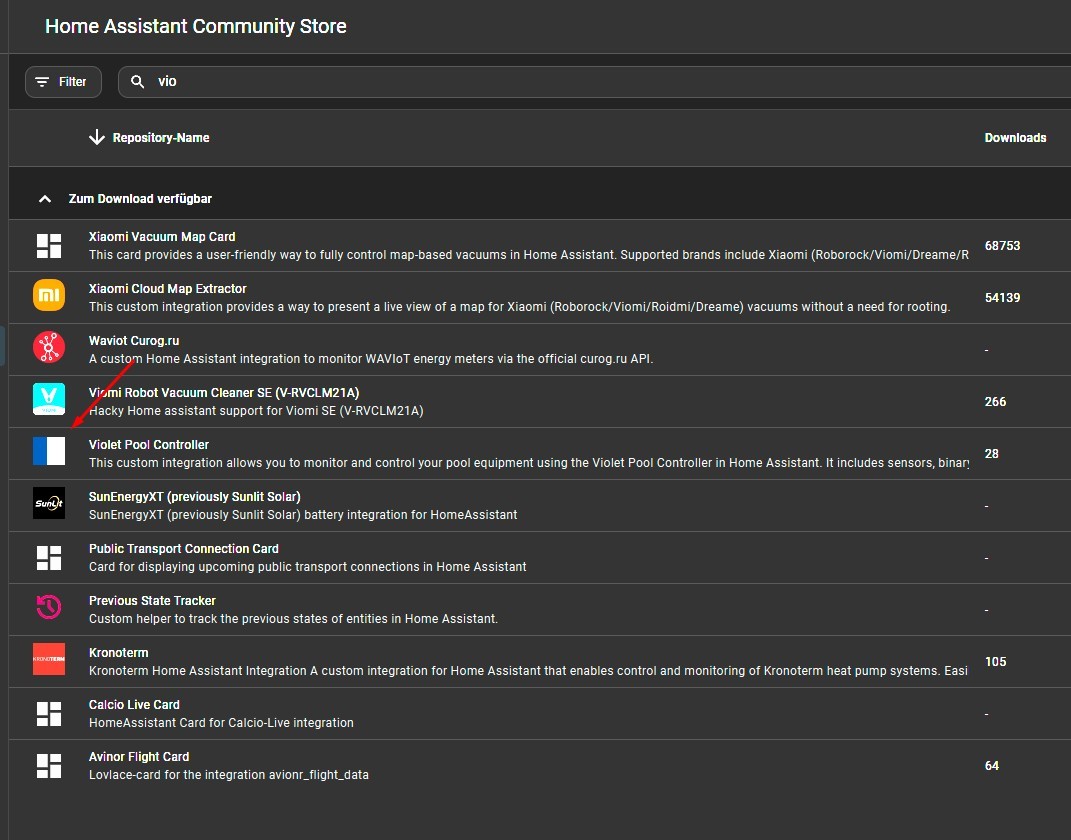
Task: Click the red Kronoterm logo icon
Action: 48,659
